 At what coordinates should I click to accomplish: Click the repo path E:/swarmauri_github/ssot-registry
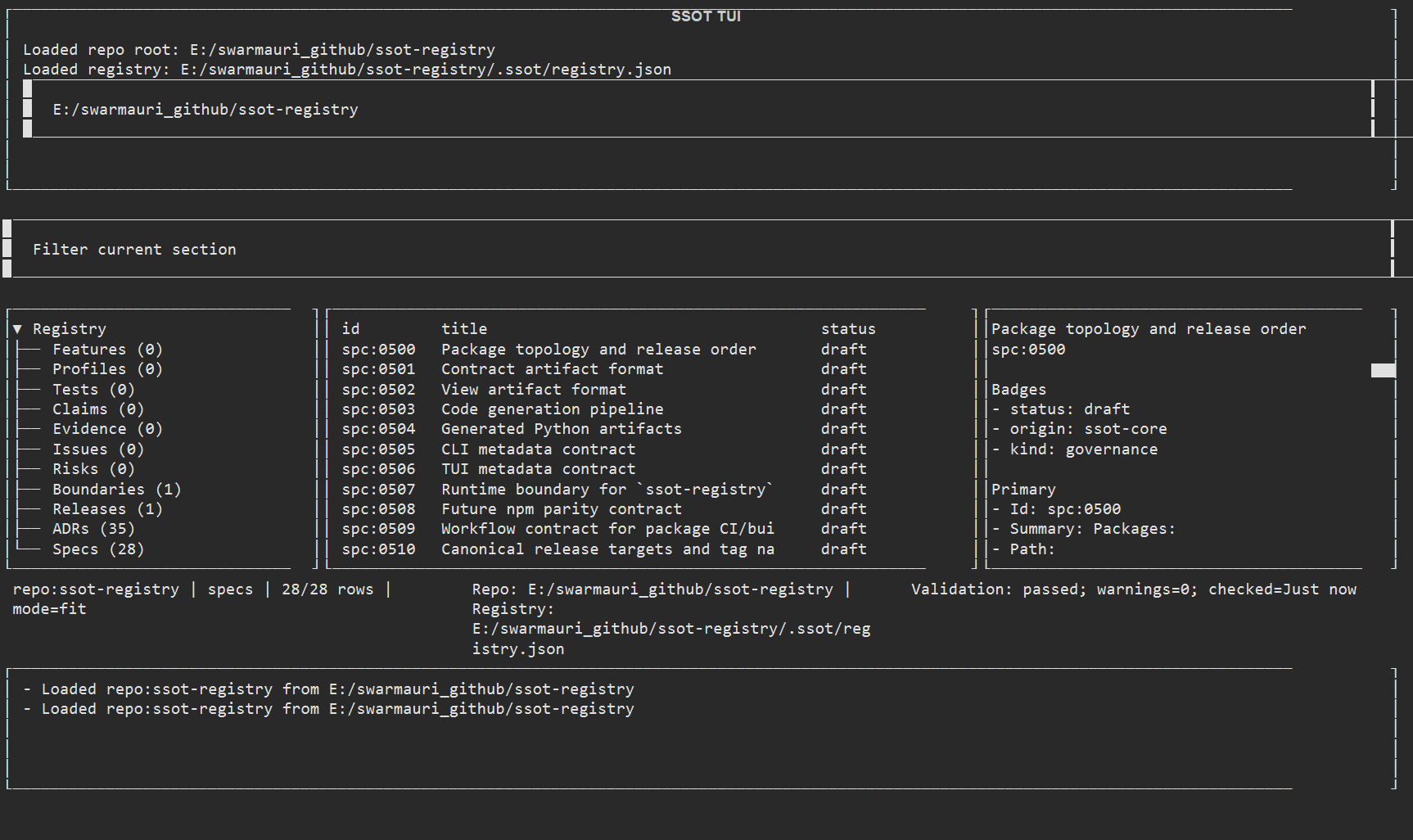pos(205,109)
